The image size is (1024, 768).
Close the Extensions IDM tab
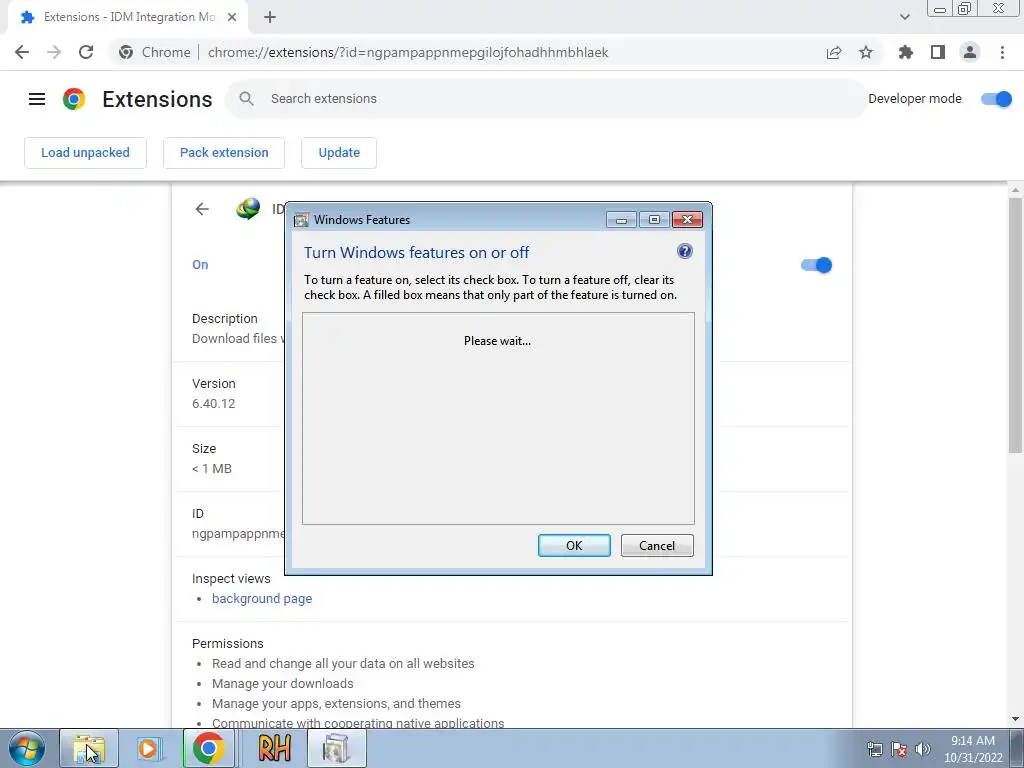click(232, 17)
